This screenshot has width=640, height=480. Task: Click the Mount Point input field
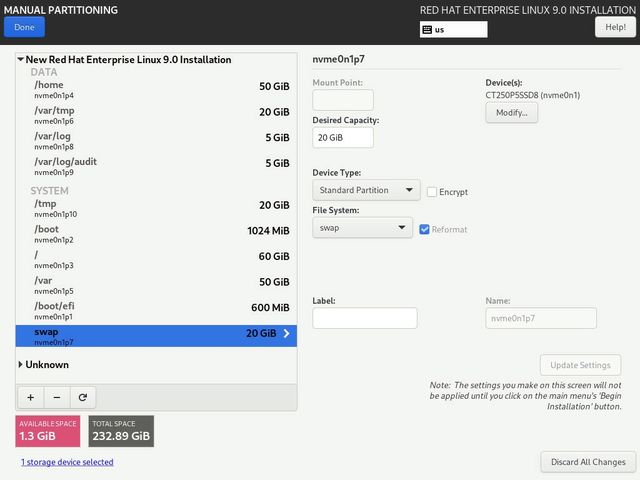(x=343, y=100)
